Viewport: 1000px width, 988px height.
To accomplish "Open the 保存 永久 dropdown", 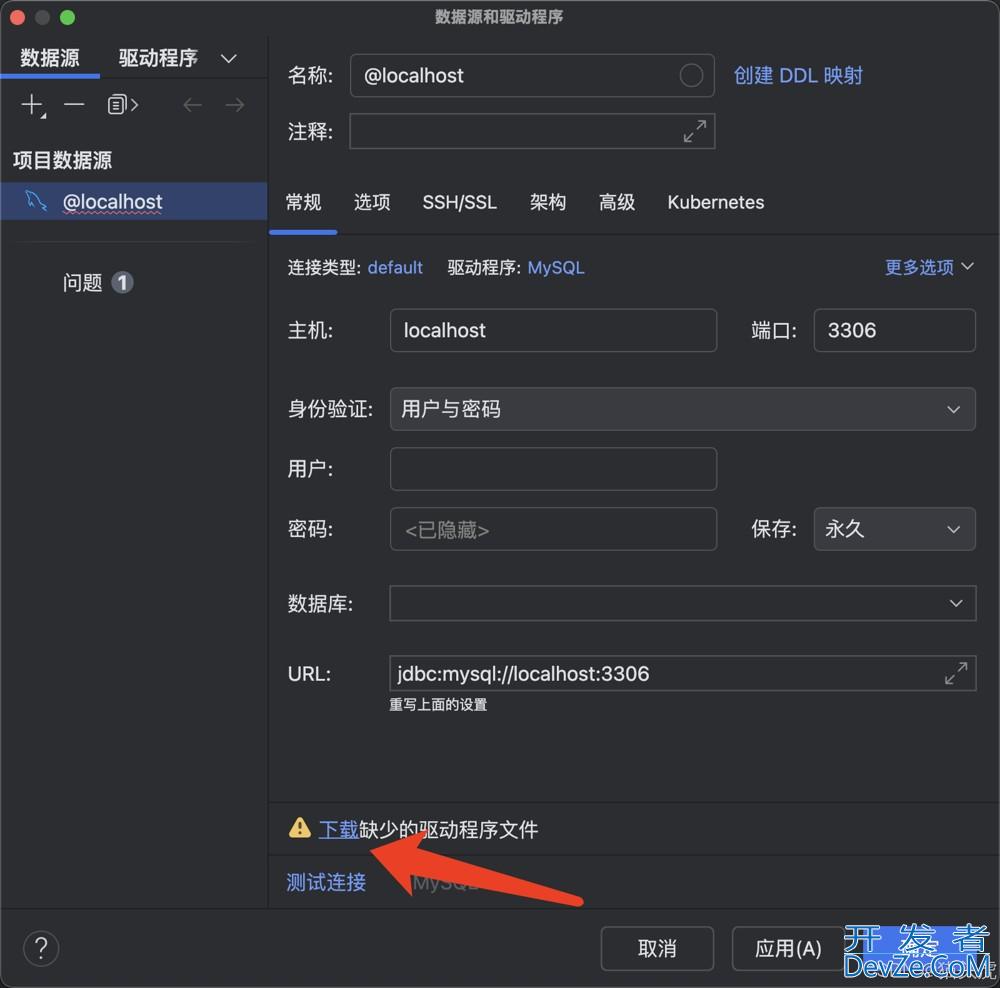I will (894, 529).
